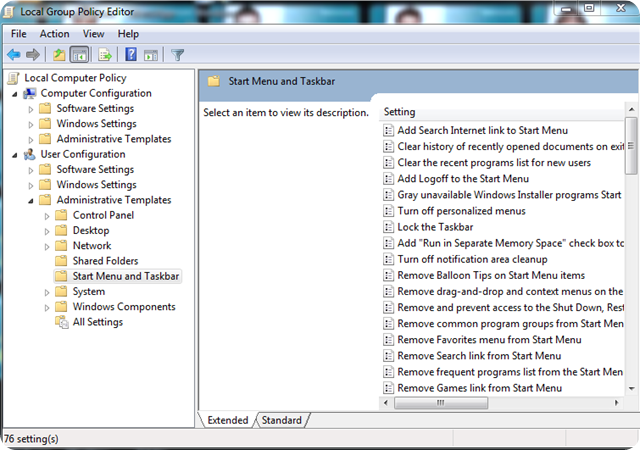Switch to the Standard tab
Image resolution: width=640 pixels, height=450 pixels.
click(x=282, y=420)
